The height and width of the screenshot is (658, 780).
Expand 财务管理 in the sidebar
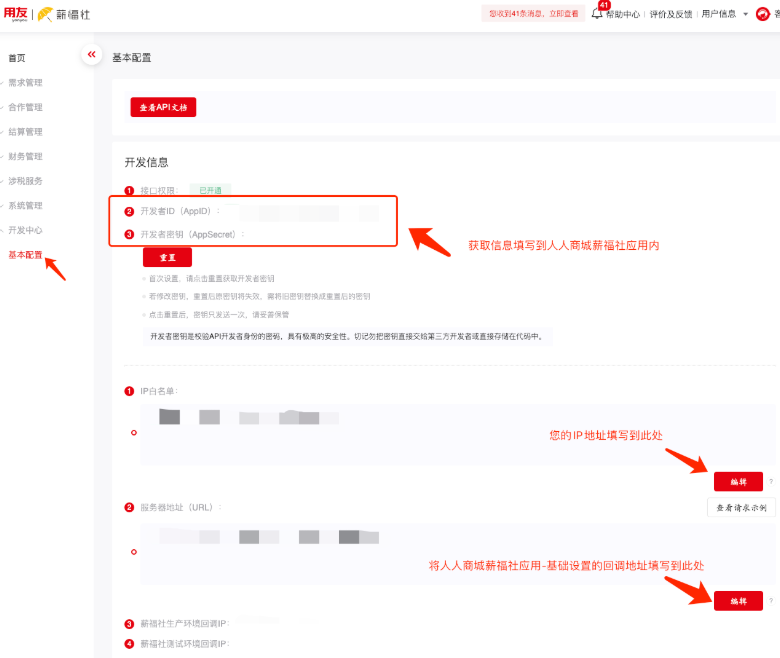point(25,156)
